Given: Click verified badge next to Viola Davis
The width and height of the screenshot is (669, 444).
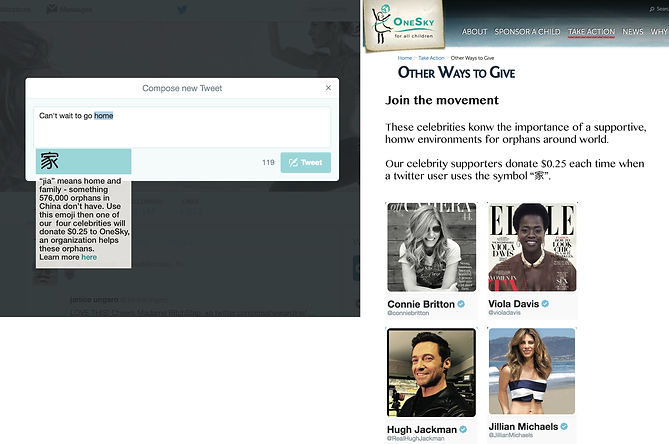Looking at the screenshot, I should click(545, 304).
